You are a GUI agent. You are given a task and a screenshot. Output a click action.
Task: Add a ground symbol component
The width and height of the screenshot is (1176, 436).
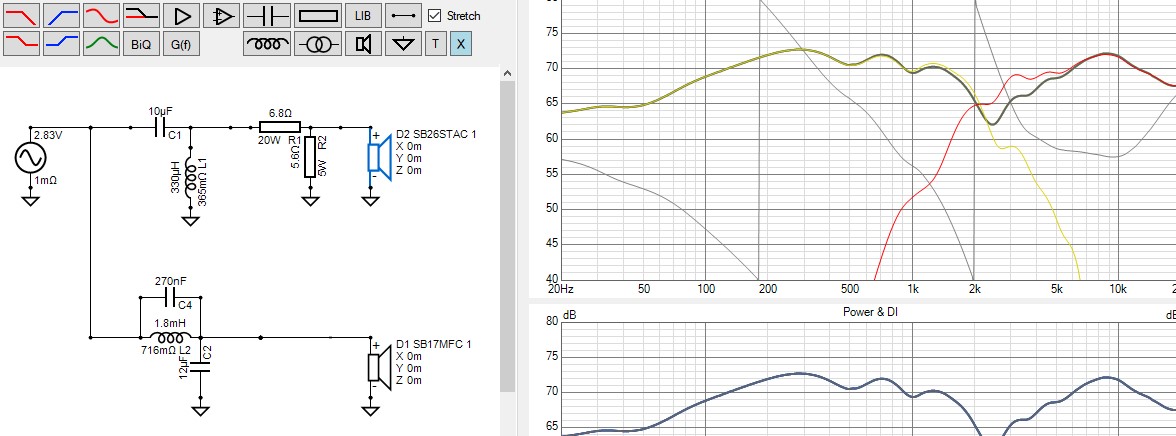coord(404,44)
